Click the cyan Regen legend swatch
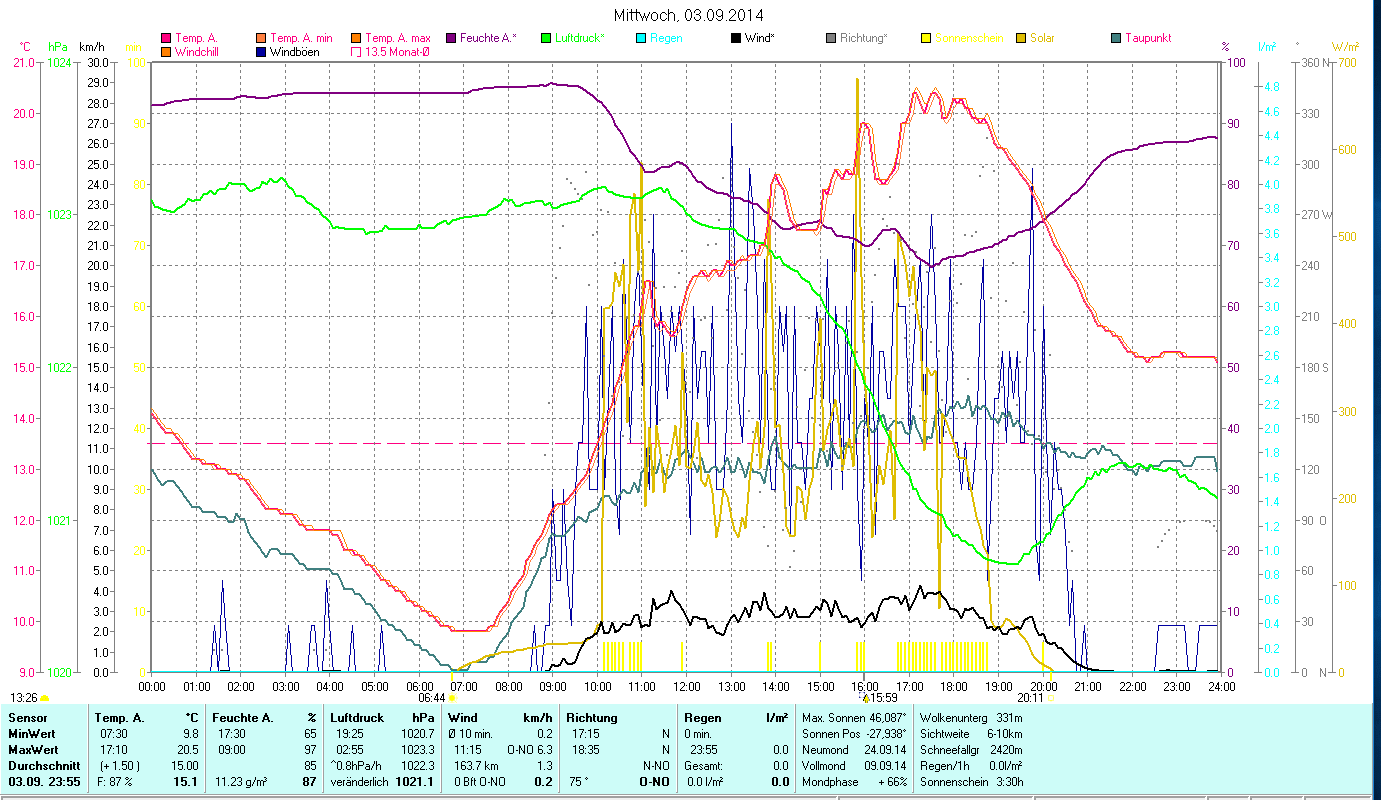Viewport: 1381px width, 800px height. pos(641,38)
